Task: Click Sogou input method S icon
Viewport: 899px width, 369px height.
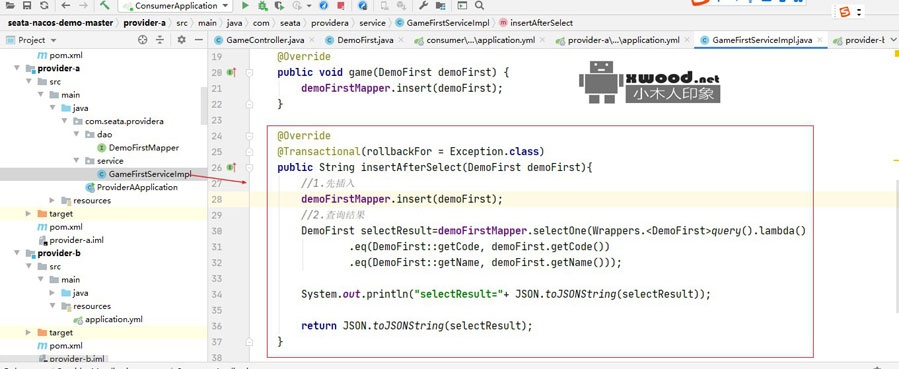Action: point(844,12)
